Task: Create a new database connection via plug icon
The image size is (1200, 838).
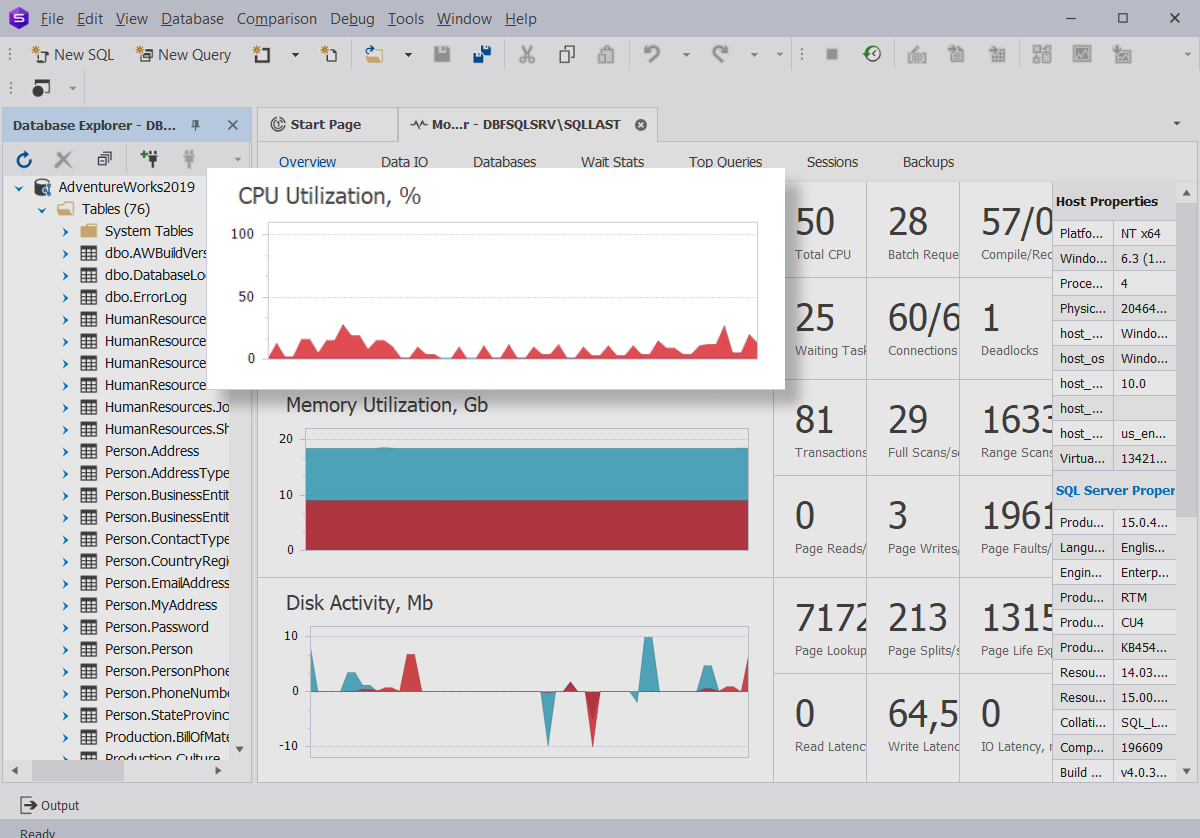Action: point(148,158)
